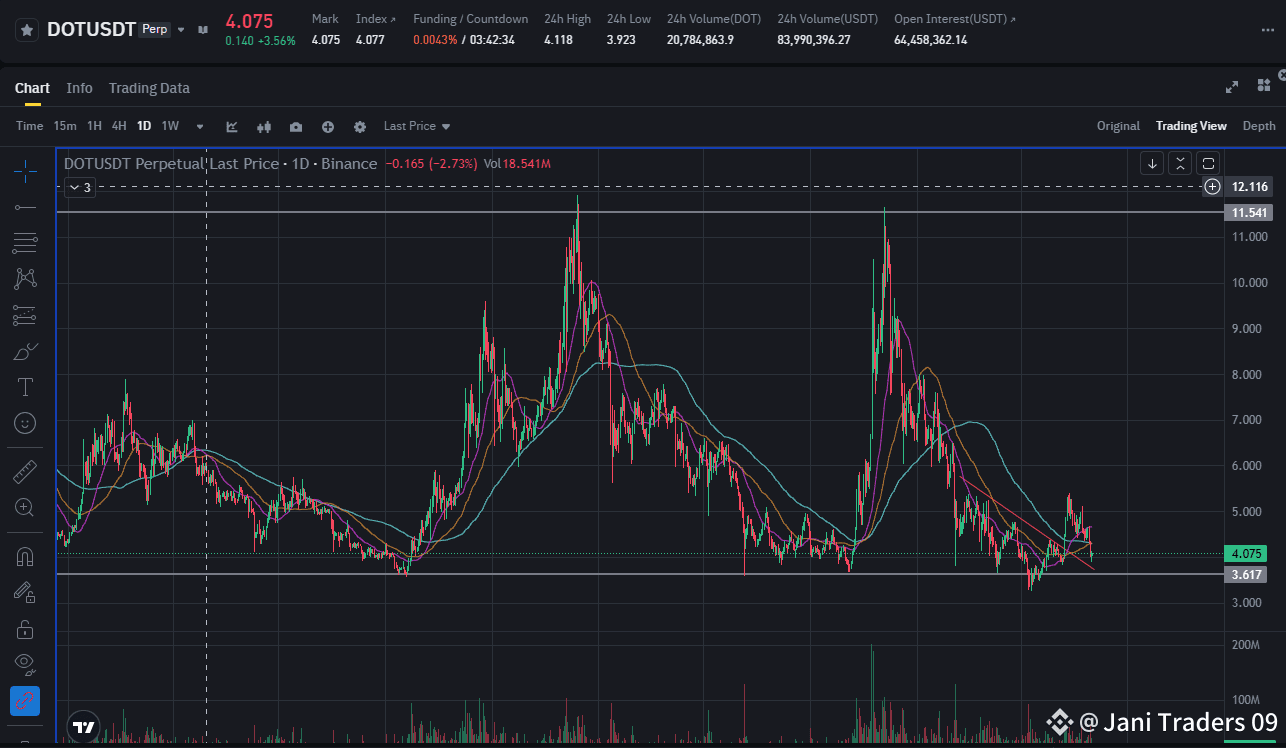
Task: Open the technical indicators icon
Action: pyautogui.click(x=232, y=127)
